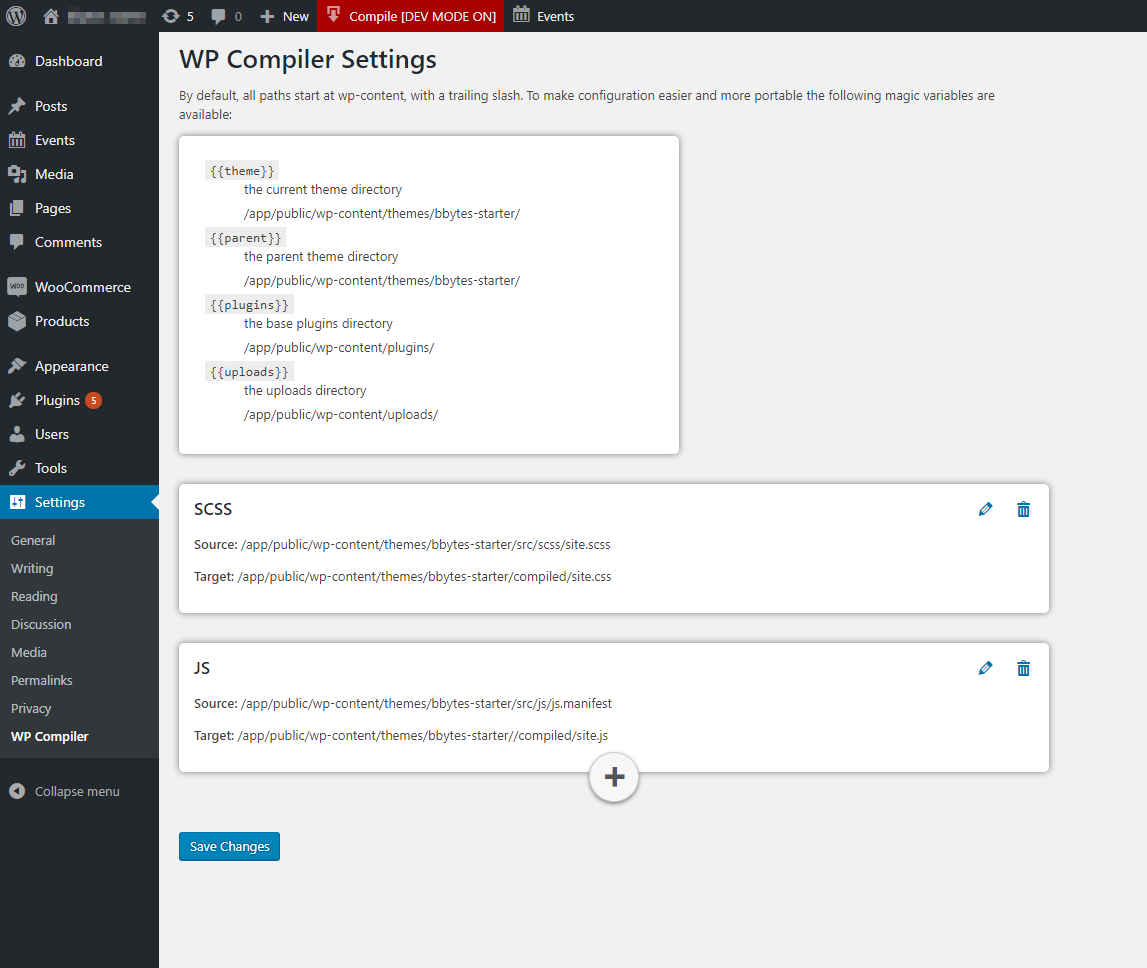Add a new compiler entry

pos(614,777)
